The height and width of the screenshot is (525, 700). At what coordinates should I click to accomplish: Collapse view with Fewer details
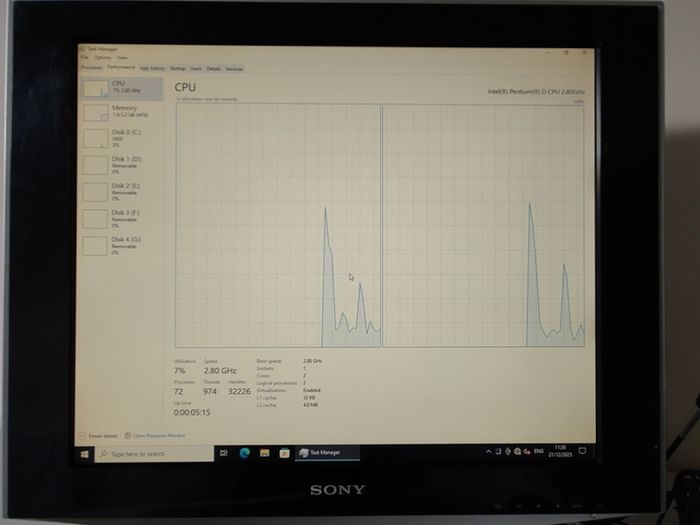coord(99,435)
